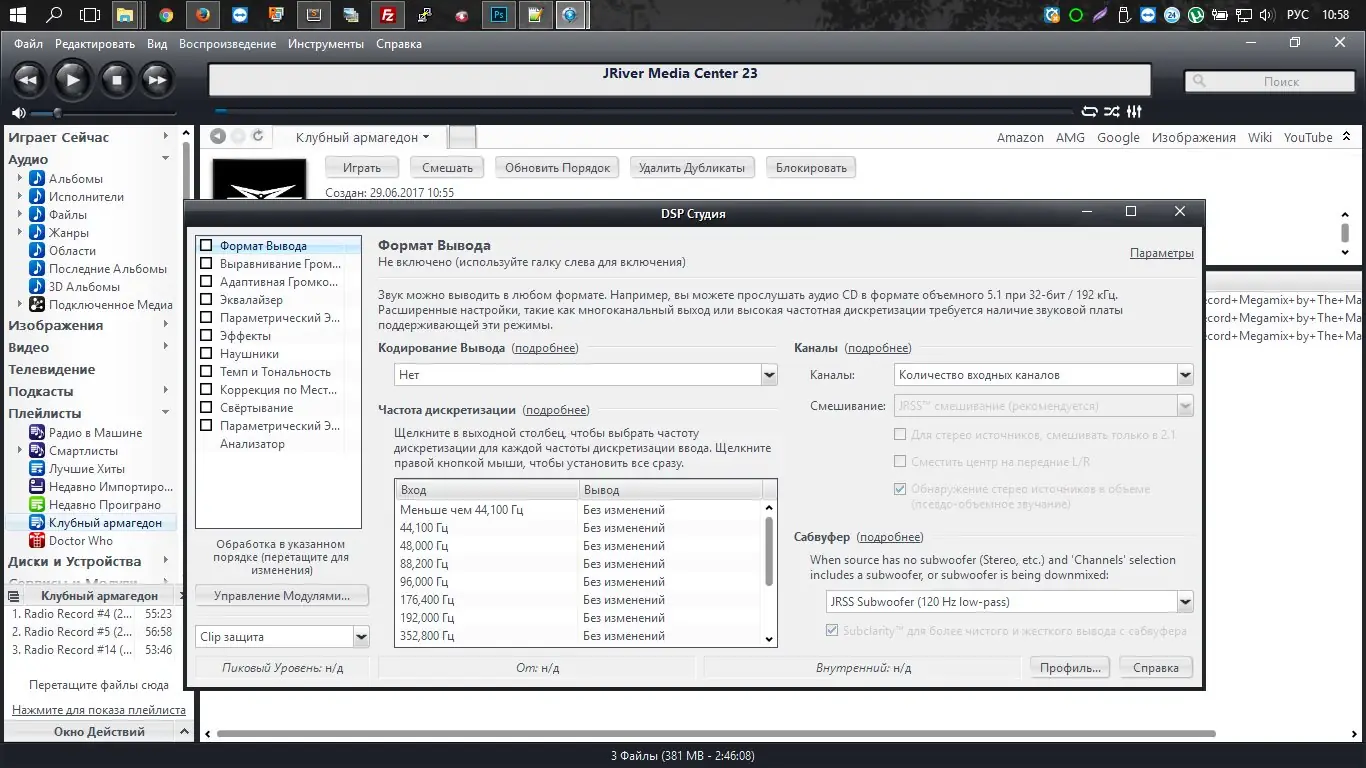Image resolution: width=1366 pixels, height=768 pixels.
Task: Open the Кодирование Вывода dropdown
Action: pos(586,375)
